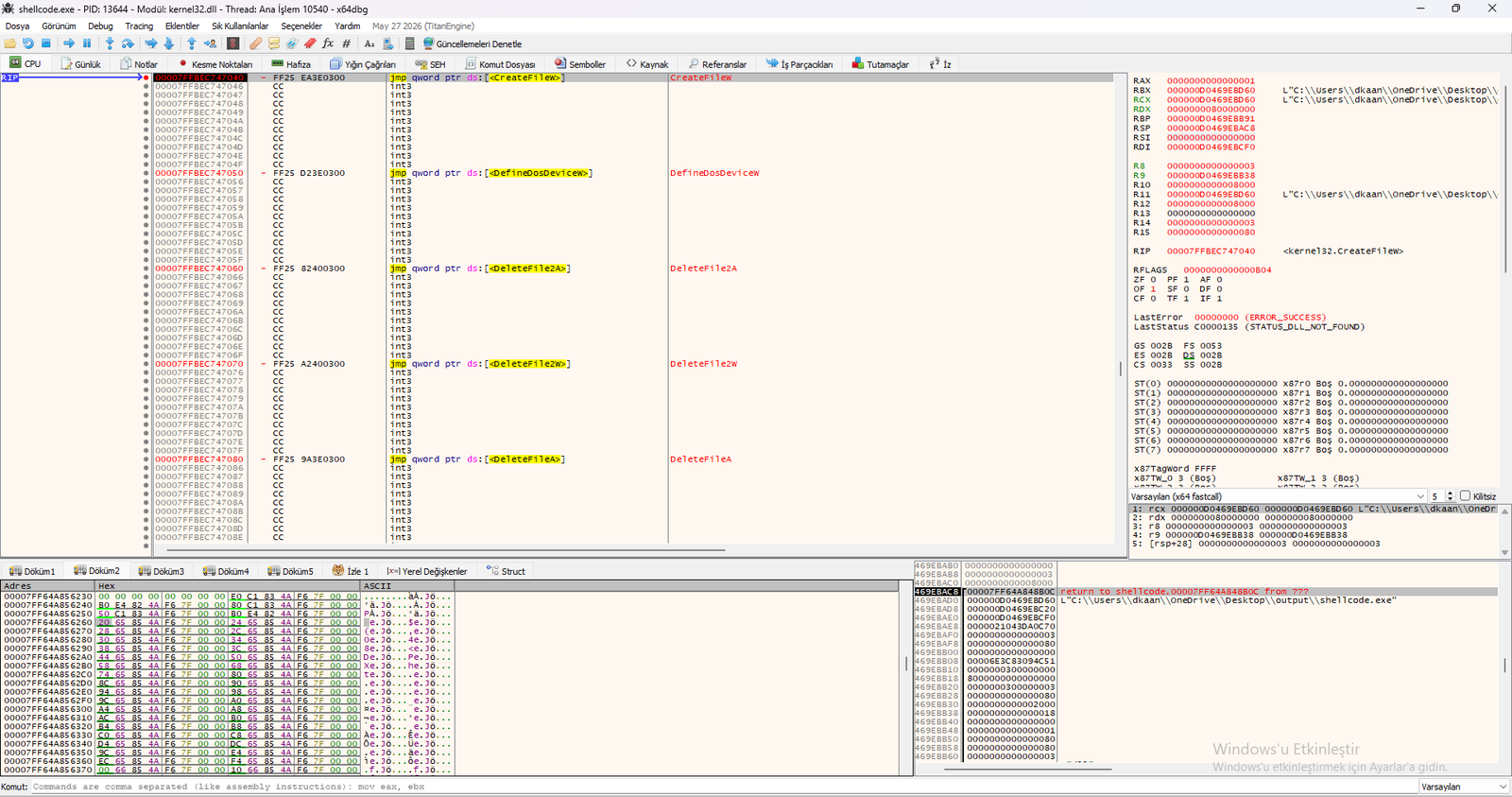Stop debugging with the blue square icon
The height and width of the screenshot is (797, 1512).
tap(45, 43)
